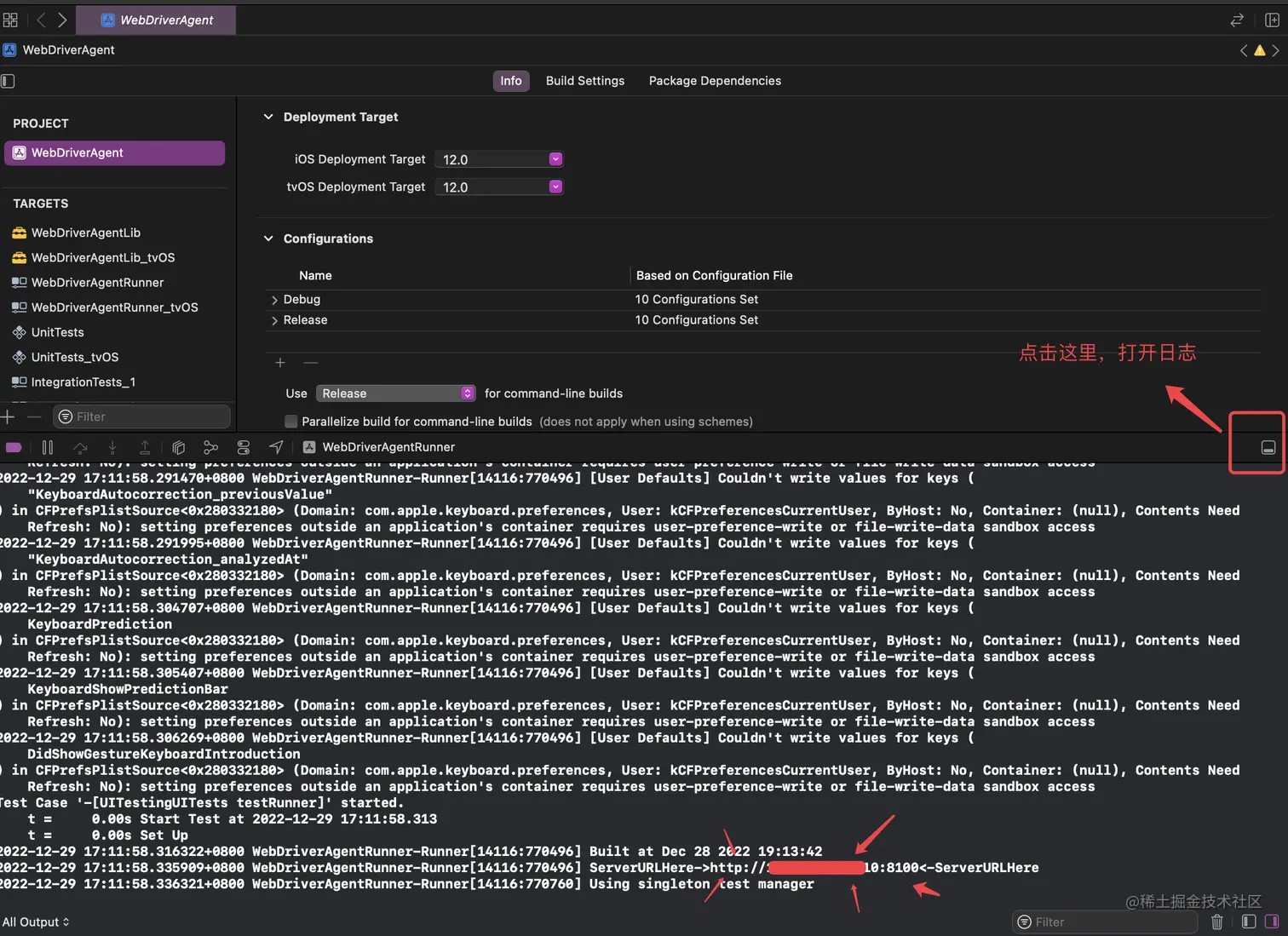Viewport: 1288px width, 936px height.
Task: Step over the current line
Action: [80, 447]
